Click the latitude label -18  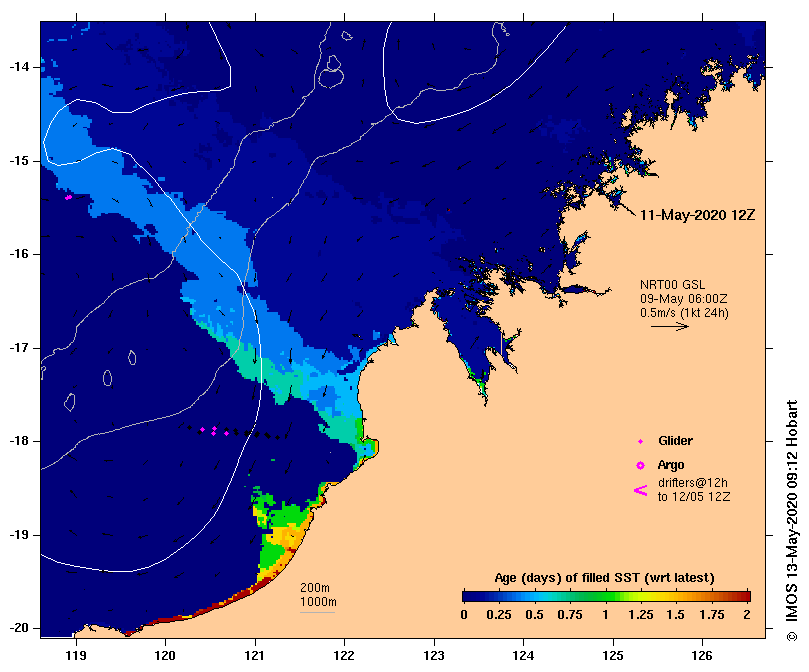(19, 441)
